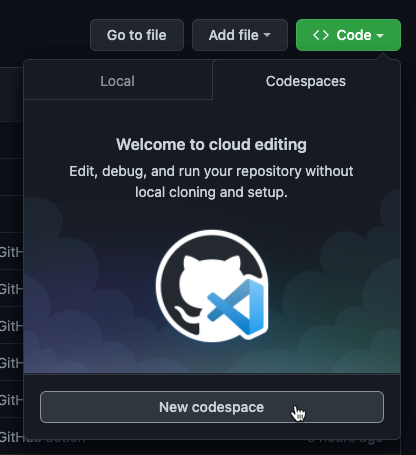Click the third GitH commit link from top

pos(11,326)
